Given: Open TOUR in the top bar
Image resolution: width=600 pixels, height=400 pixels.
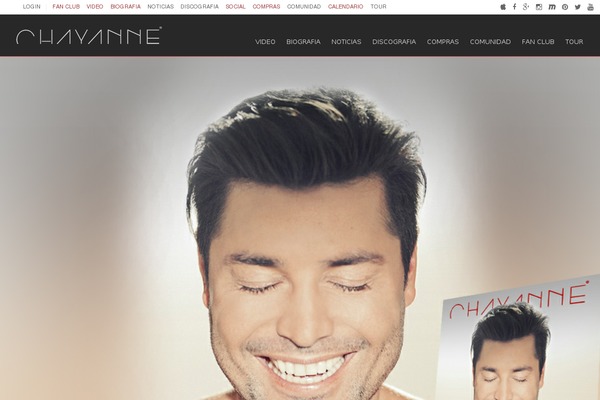Looking at the screenshot, I should [378, 7].
